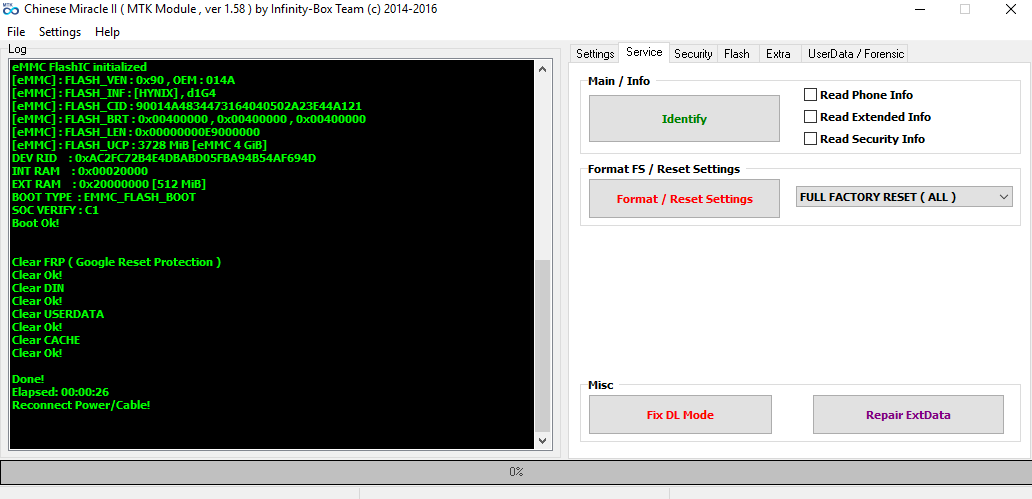
Task: Click the DEV RID log line
Action: pyautogui.click(x=165, y=158)
